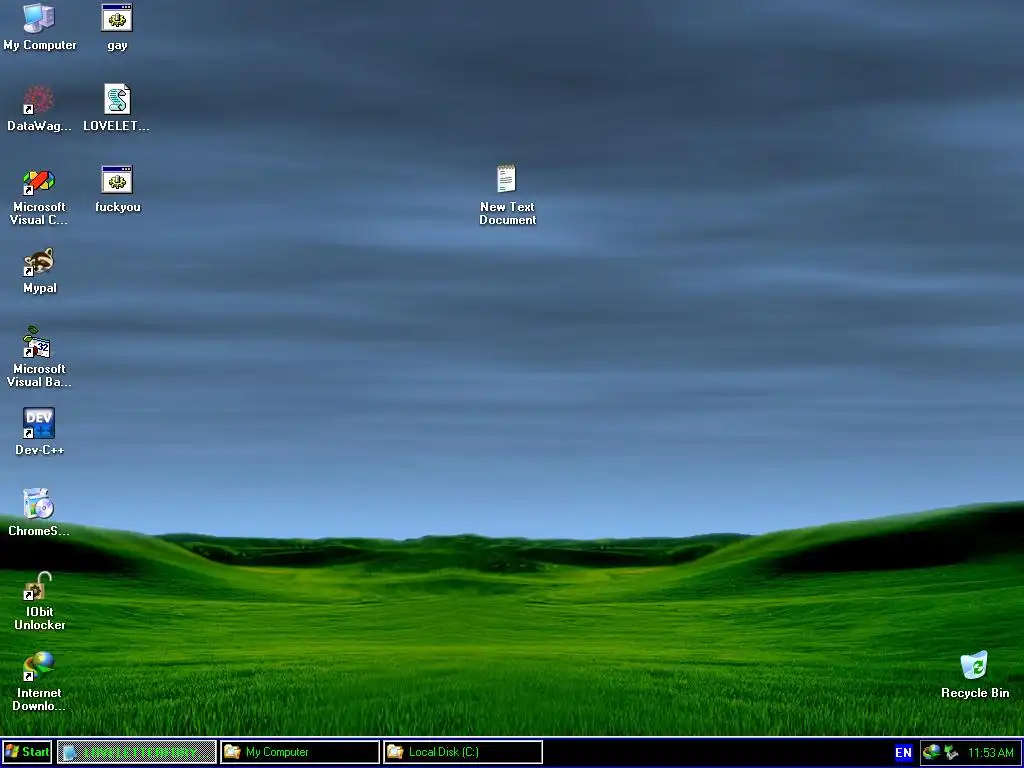Click the 11:53 AM taskbar clock

[990, 752]
